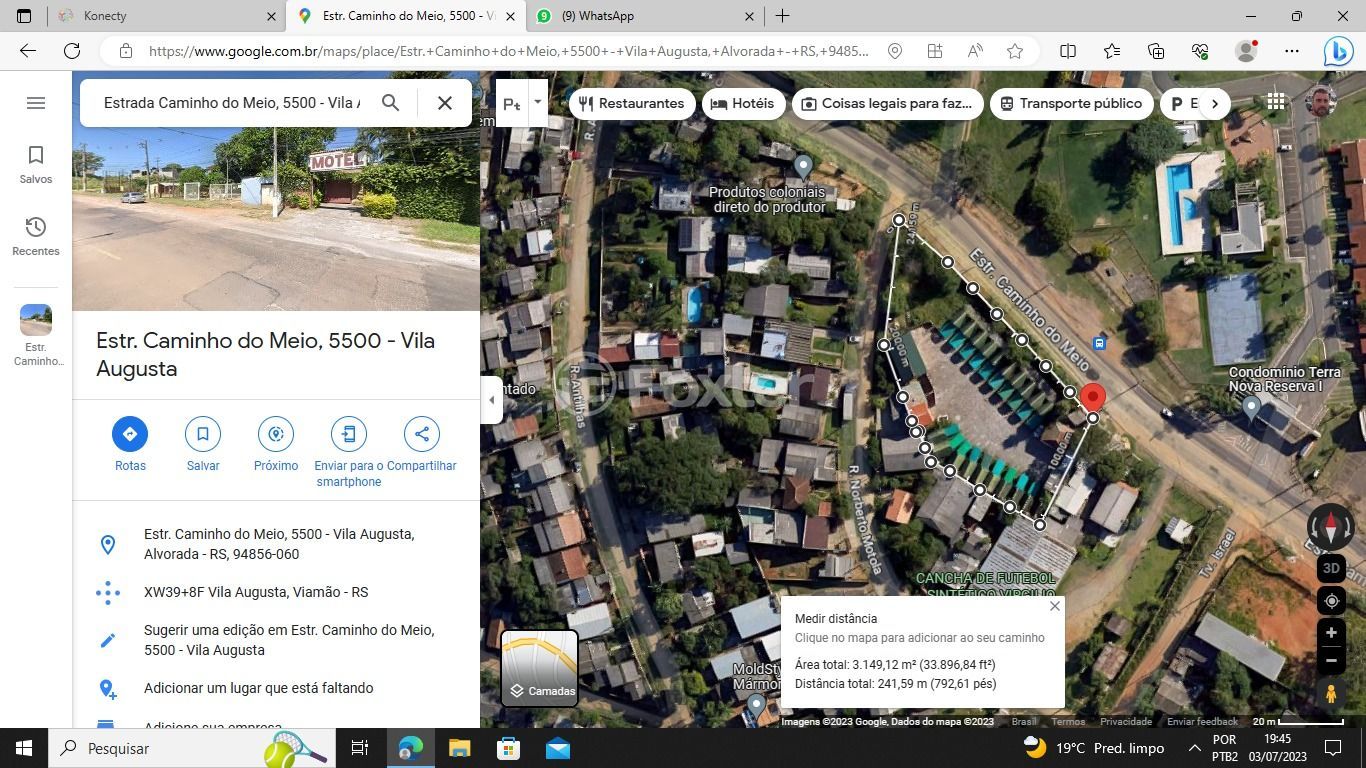Viewport: 1366px width, 768px height.
Task: Click the Rotas directions icon
Action: (x=130, y=434)
